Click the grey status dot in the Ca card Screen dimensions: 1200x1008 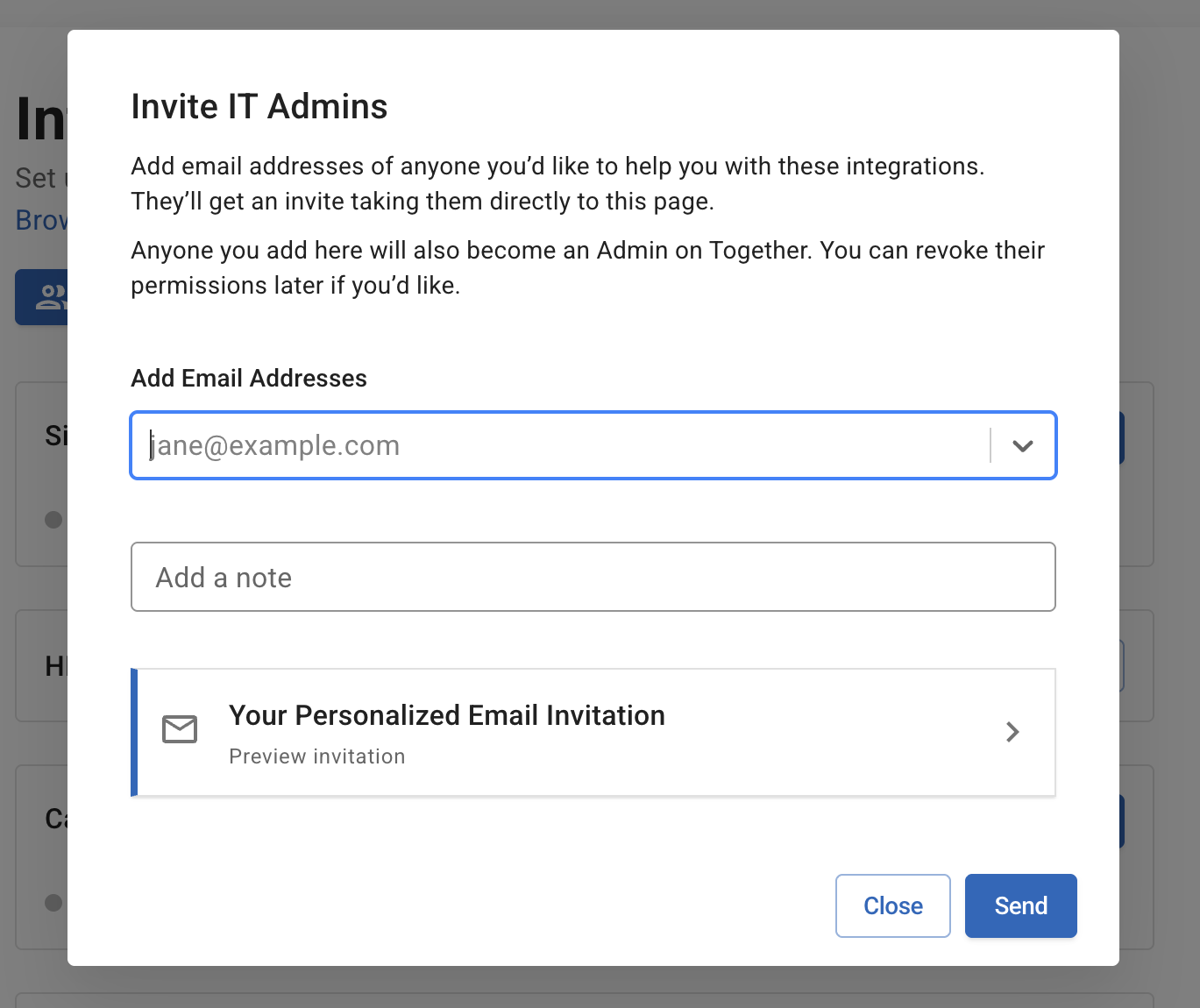point(53,903)
